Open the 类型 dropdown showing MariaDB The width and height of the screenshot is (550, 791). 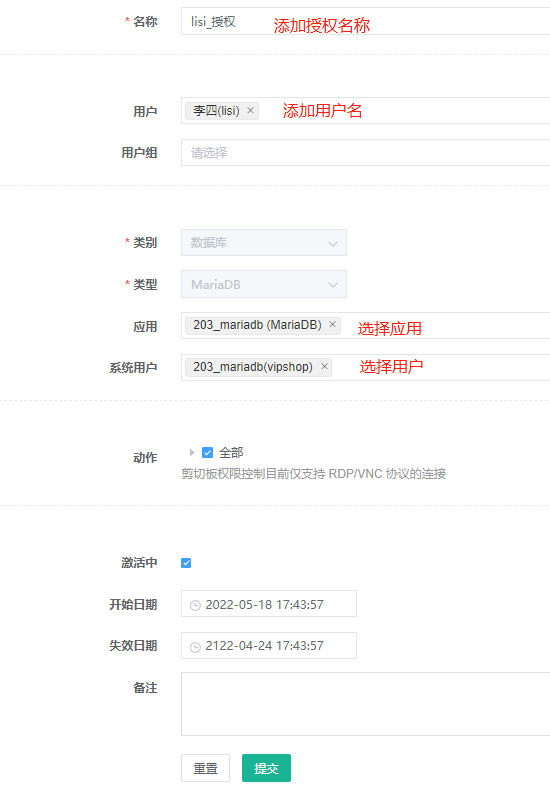[x=264, y=284]
